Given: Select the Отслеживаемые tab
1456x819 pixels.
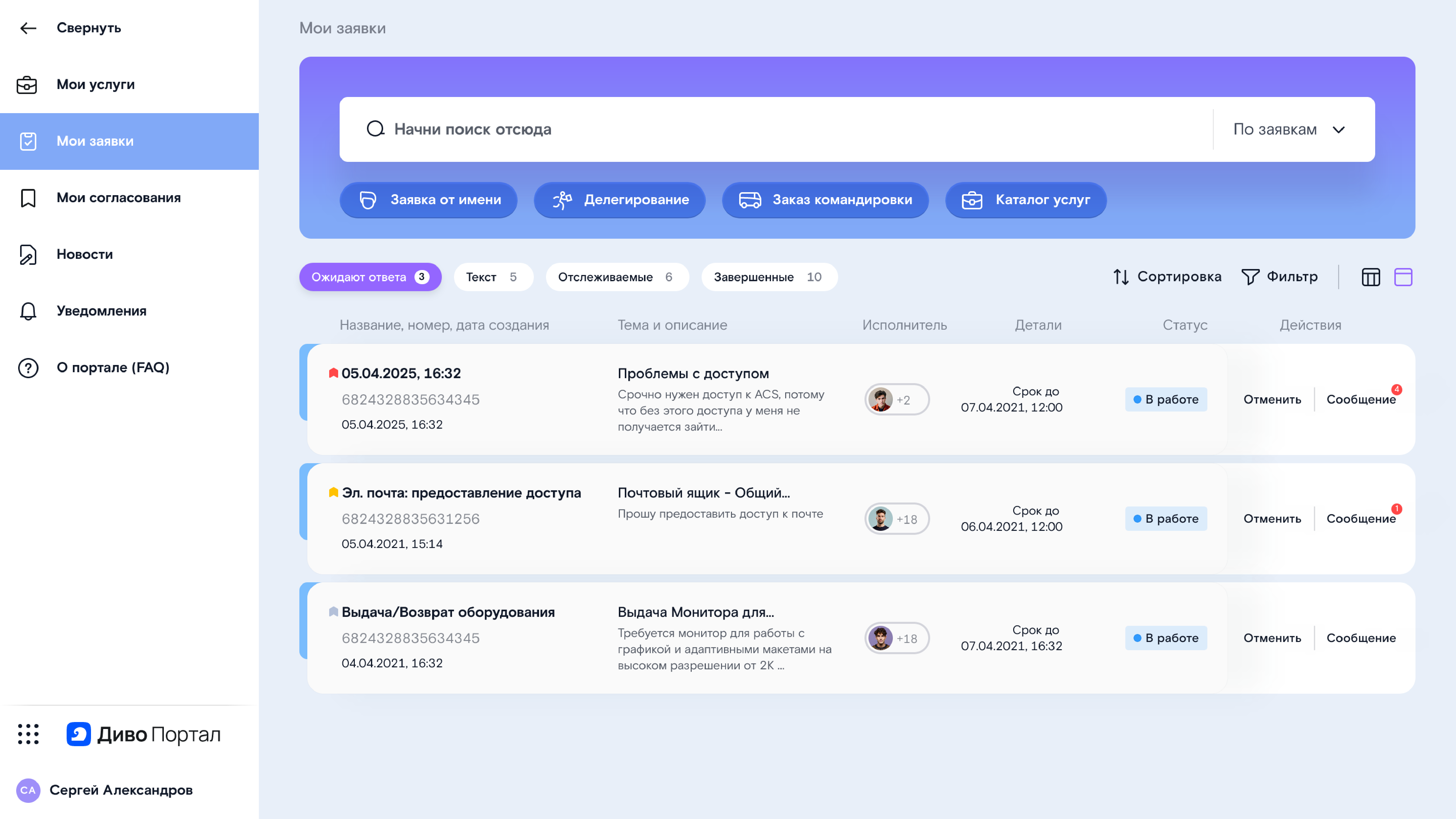Looking at the screenshot, I should coord(617,277).
